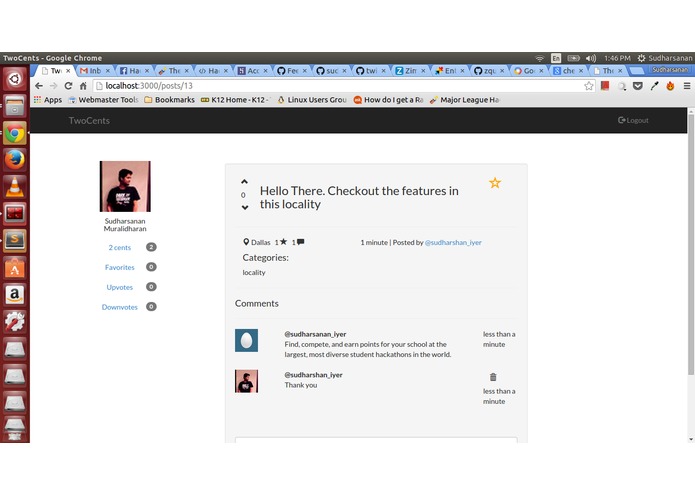Open the Bookmarks folder in bookmarks bar

coord(169,100)
